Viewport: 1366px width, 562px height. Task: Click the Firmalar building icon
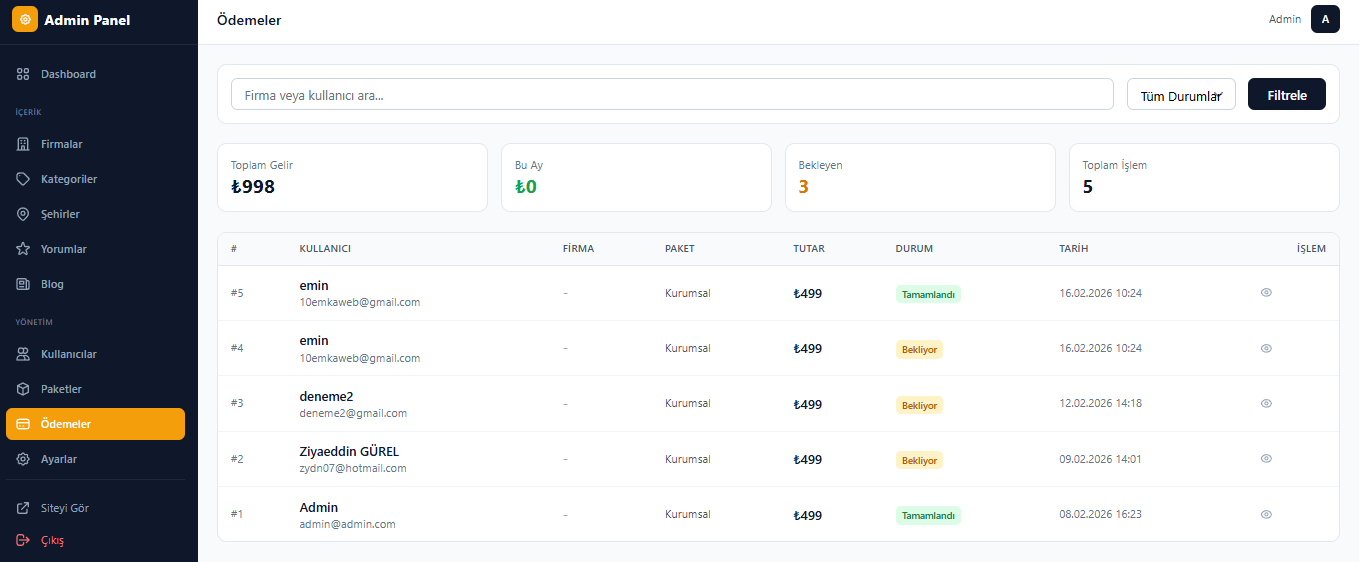[x=23, y=144]
